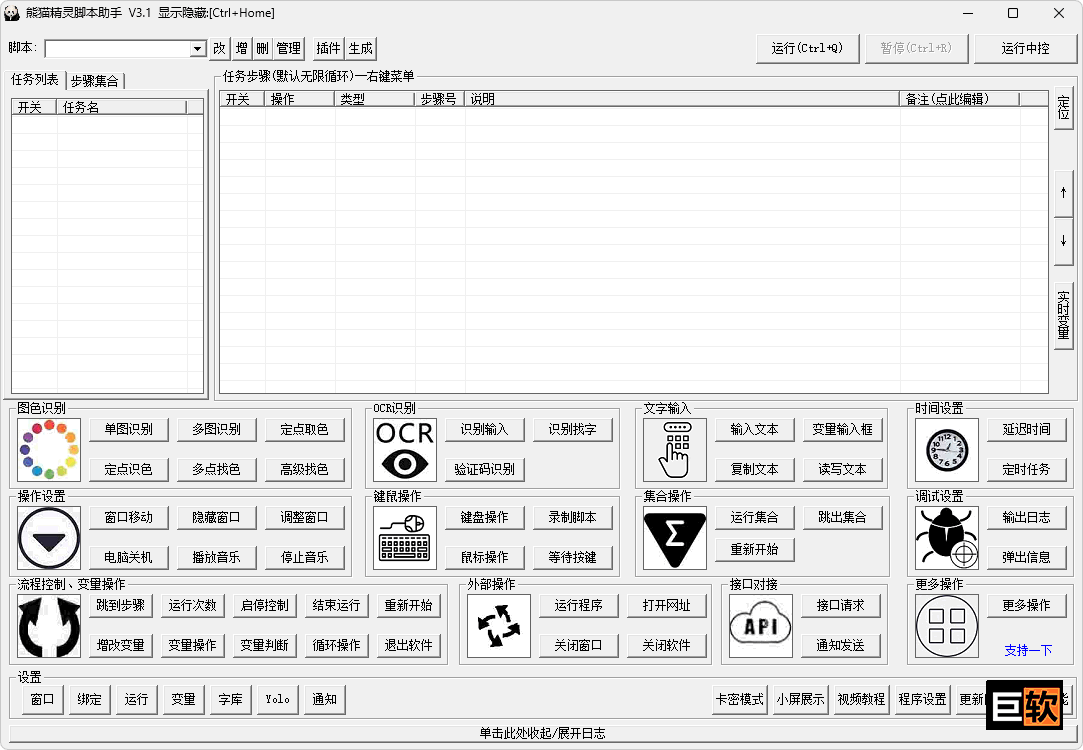1083x750 pixels.
Task: Open the 图色识别 color wheel icon
Action: click(48, 449)
